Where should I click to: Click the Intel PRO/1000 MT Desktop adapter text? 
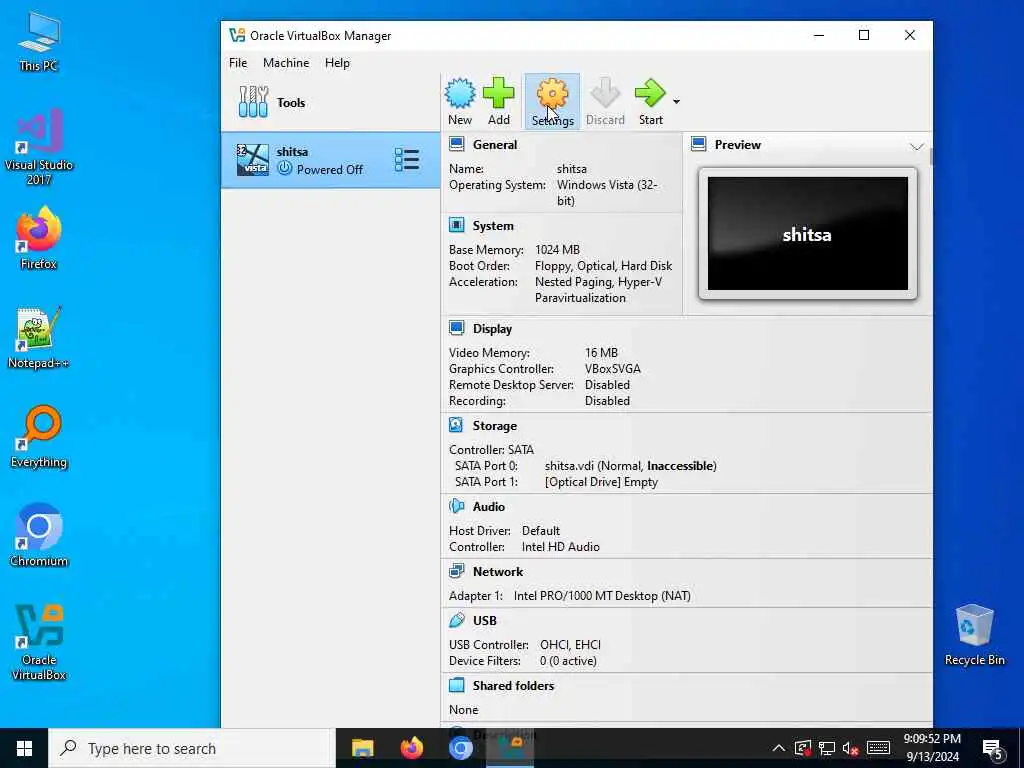[x=602, y=596]
